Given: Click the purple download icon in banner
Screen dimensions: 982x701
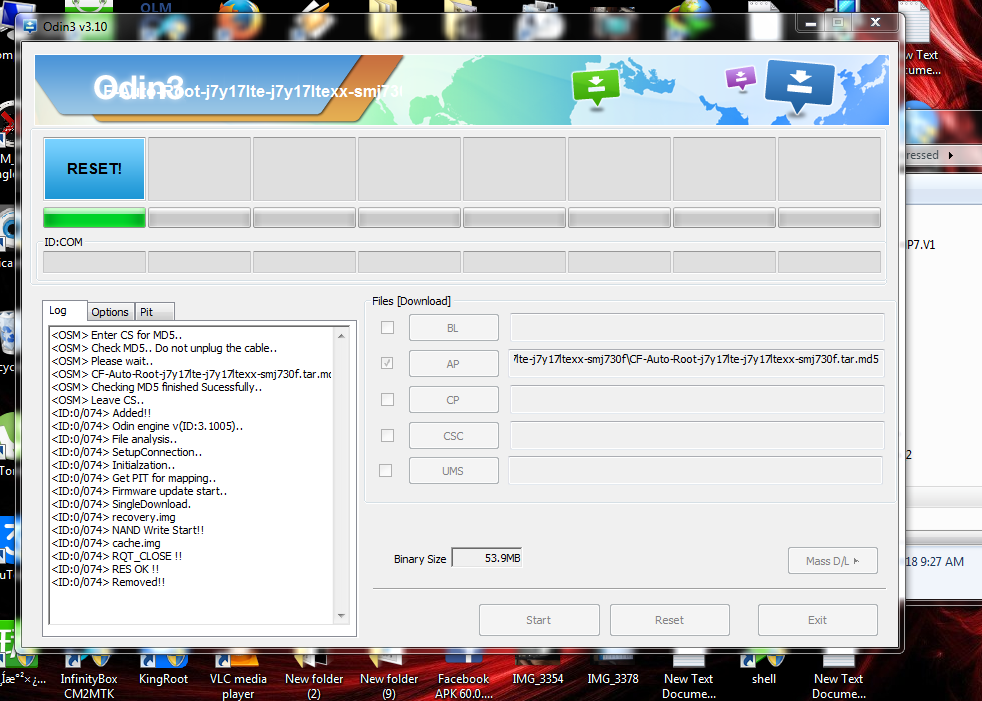Looking at the screenshot, I should (741, 79).
